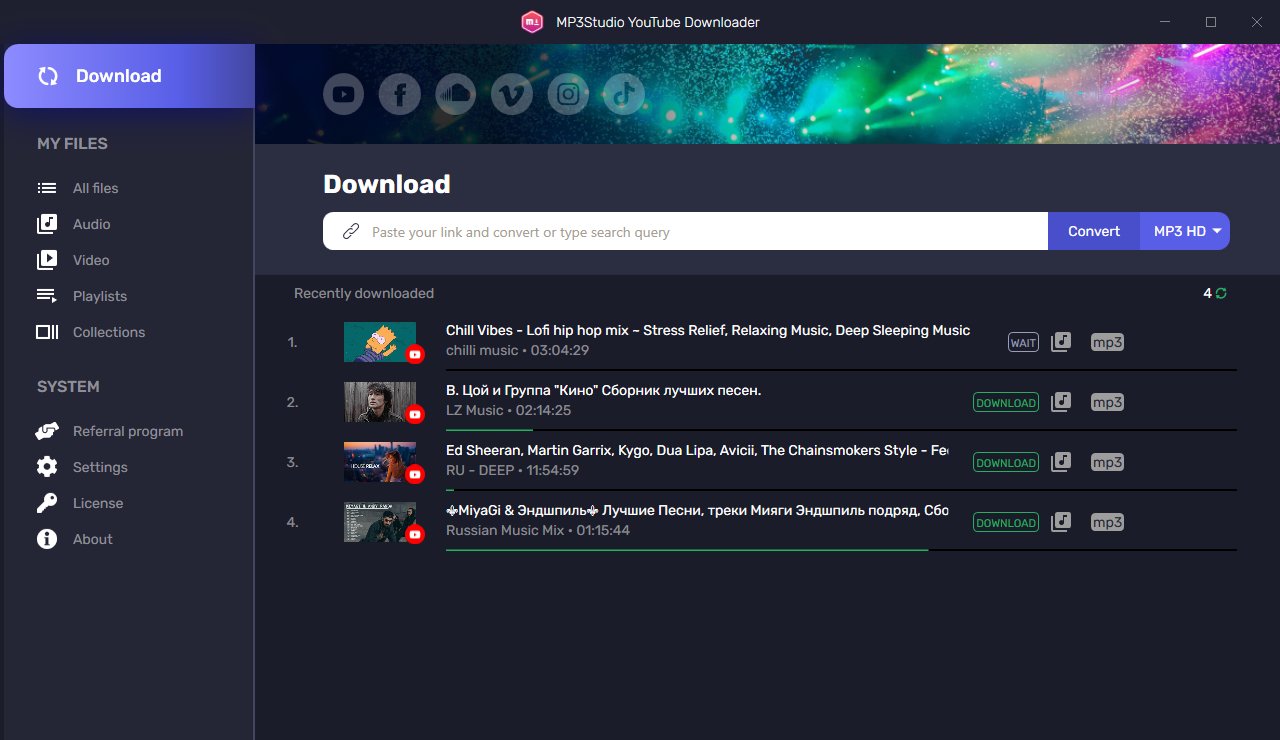Click the MiyaGi & Эндшпиль thumbnail
Image resolution: width=1280 pixels, height=740 pixels.
point(380,522)
